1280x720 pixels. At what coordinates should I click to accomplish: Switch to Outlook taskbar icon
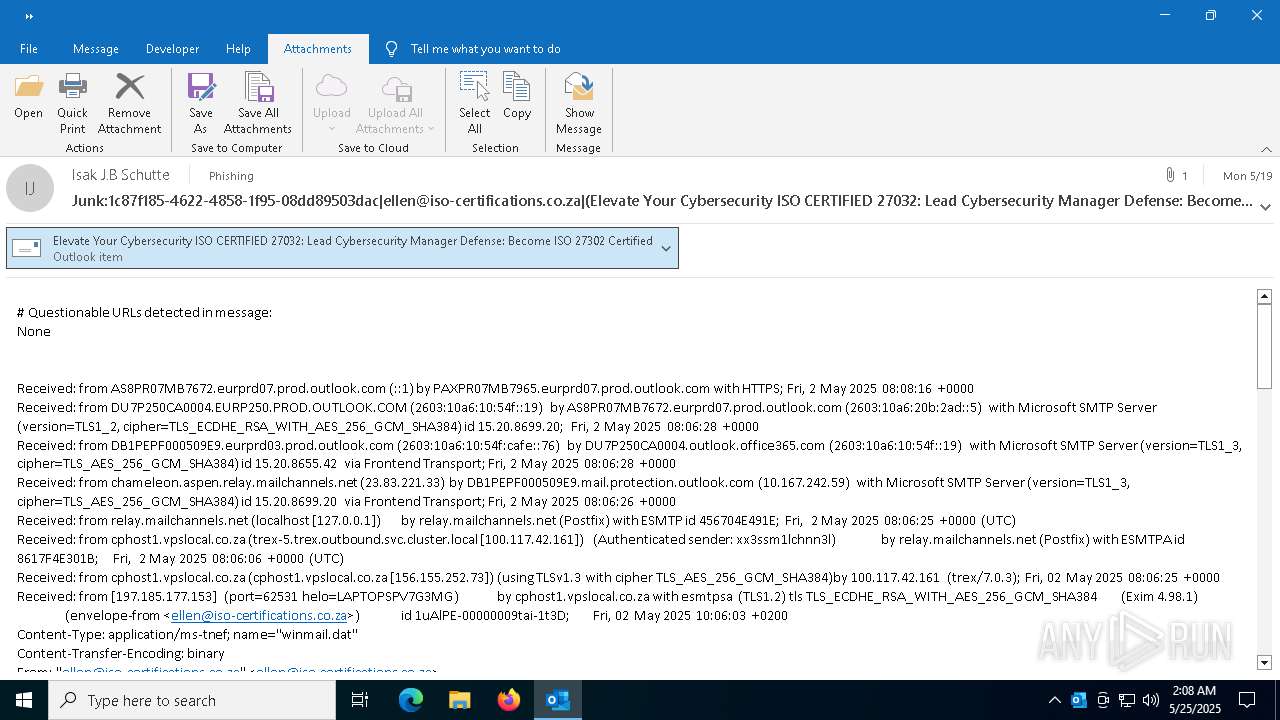[558, 700]
